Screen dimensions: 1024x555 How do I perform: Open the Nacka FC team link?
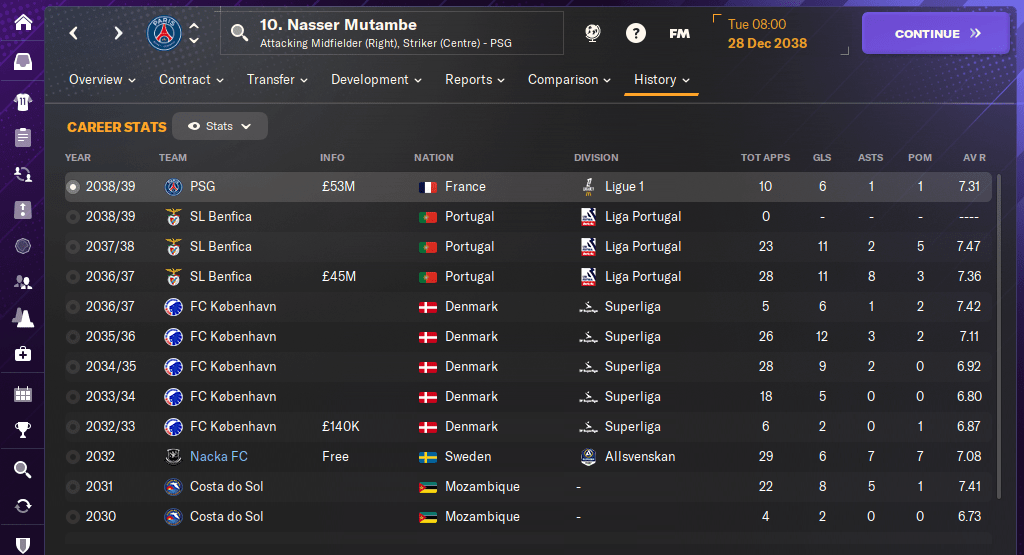(219, 457)
